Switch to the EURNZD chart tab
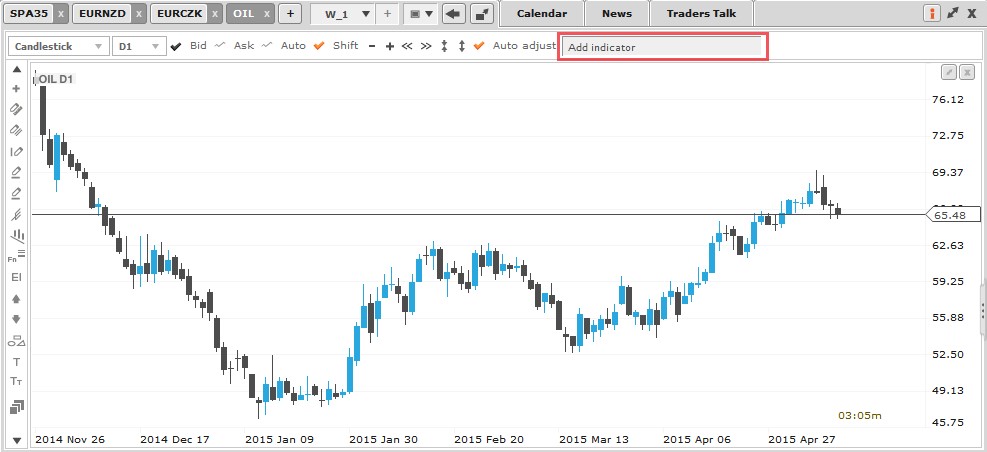 click(101, 14)
